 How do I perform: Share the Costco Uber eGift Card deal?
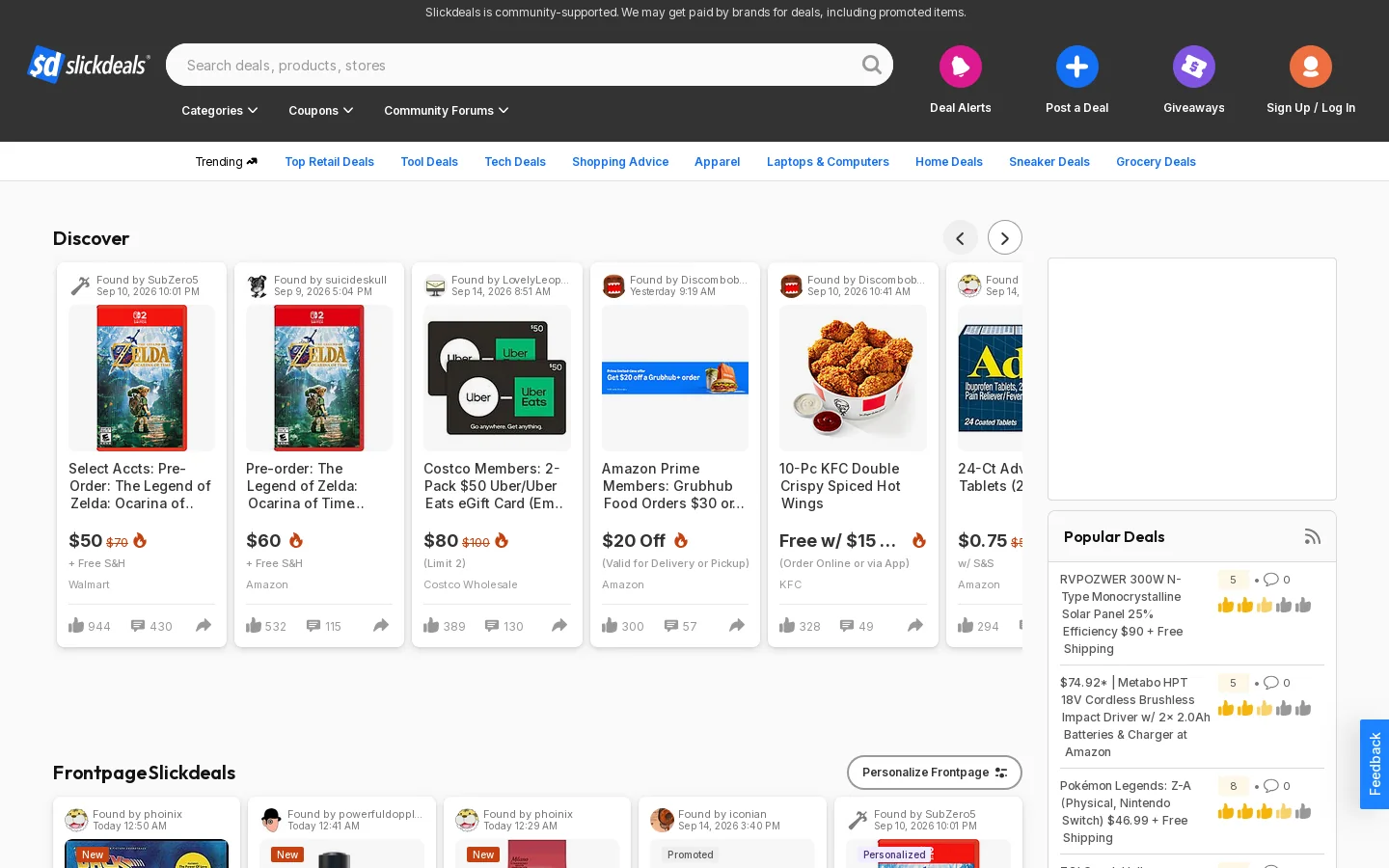[x=559, y=626]
